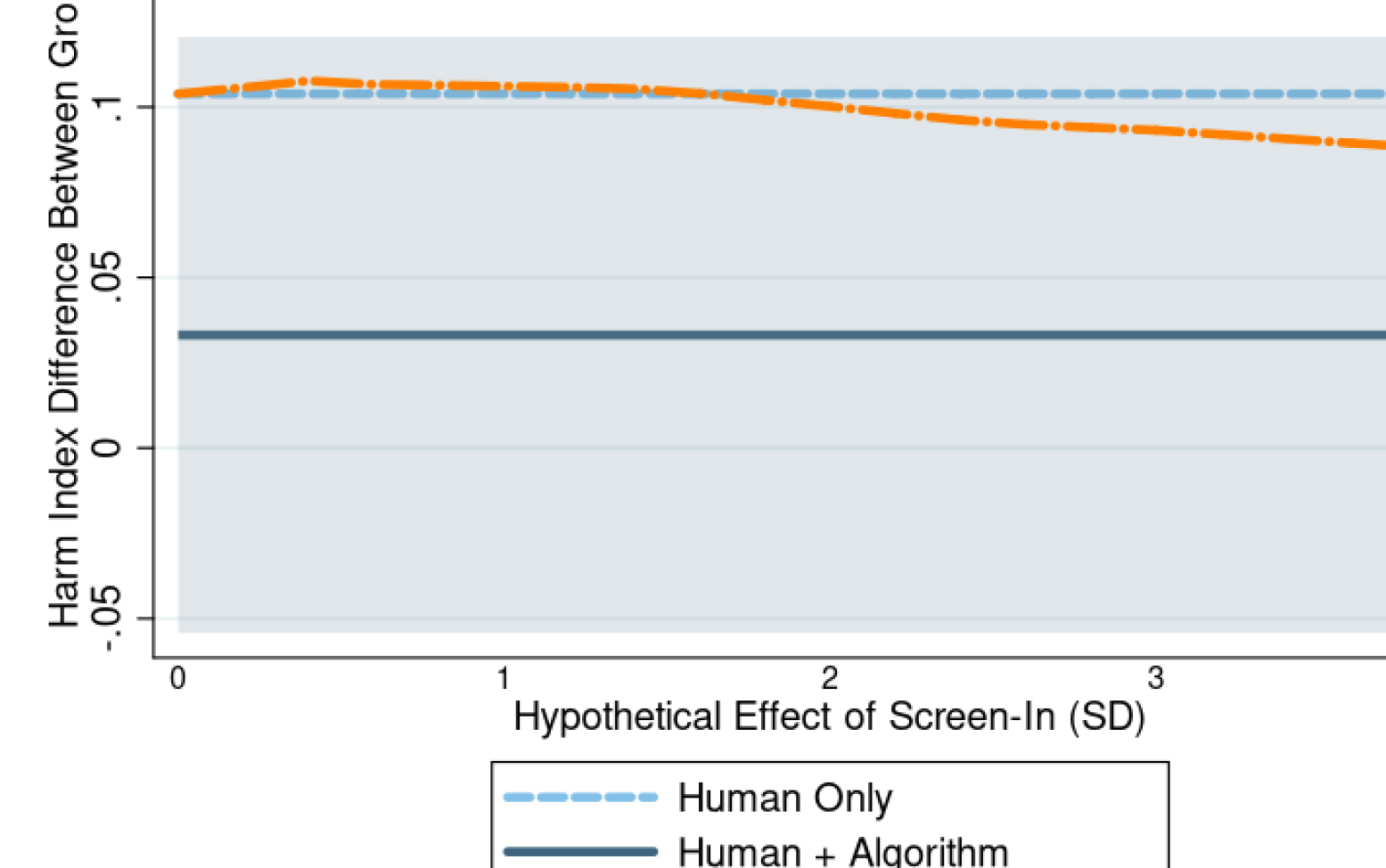
Task: Click the x-axis tick label 0
Action: point(178,679)
